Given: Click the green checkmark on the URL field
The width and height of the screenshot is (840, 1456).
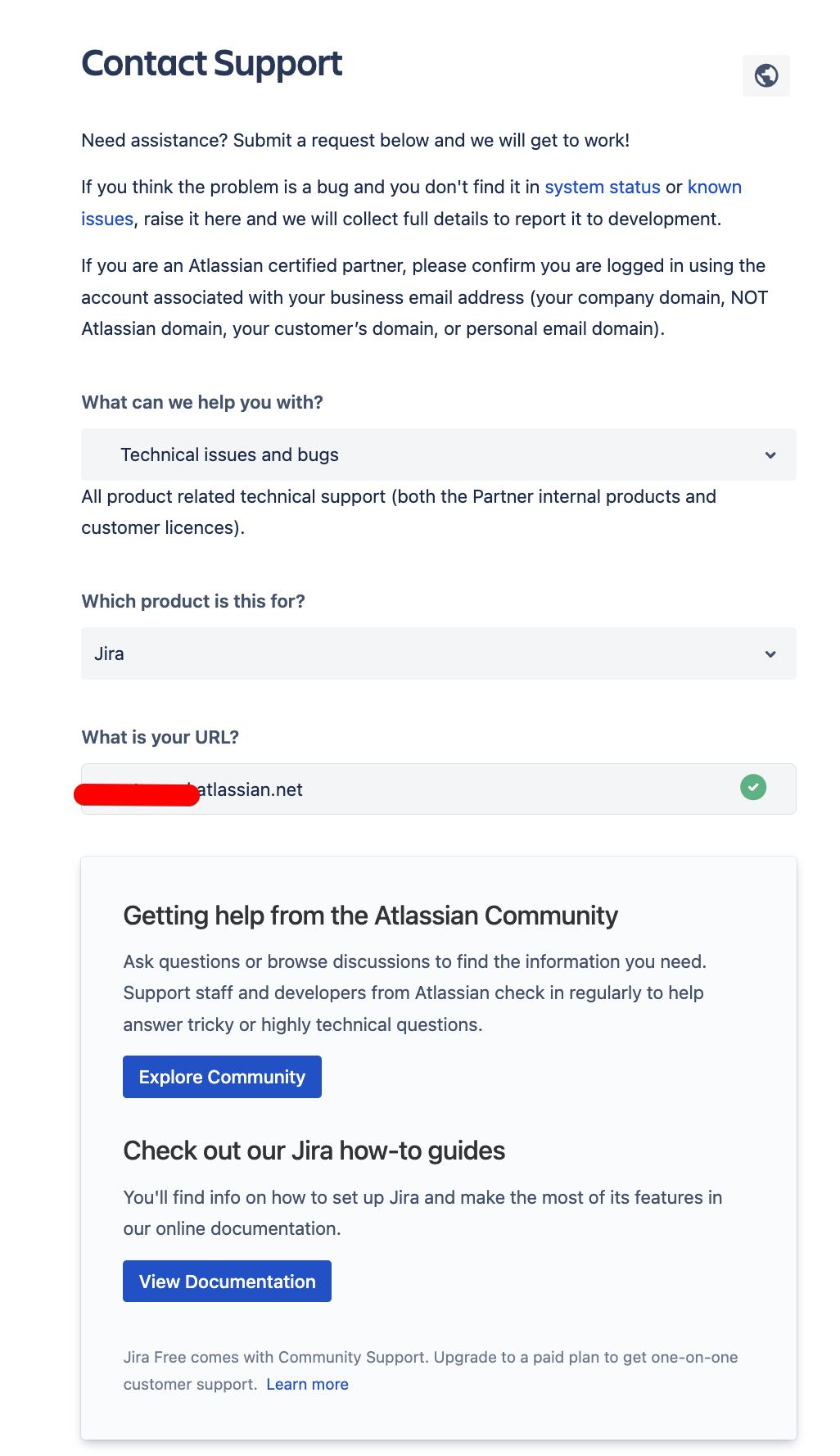Looking at the screenshot, I should point(752,788).
